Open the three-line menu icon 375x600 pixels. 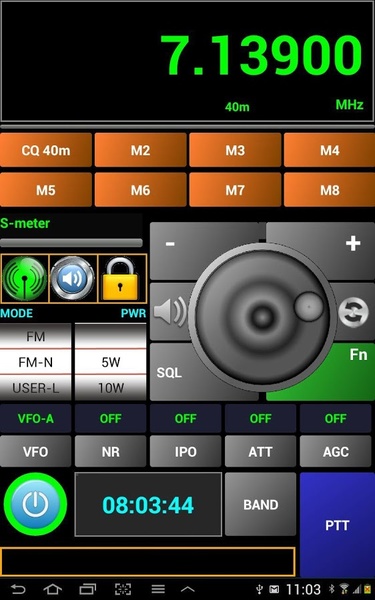point(158,589)
